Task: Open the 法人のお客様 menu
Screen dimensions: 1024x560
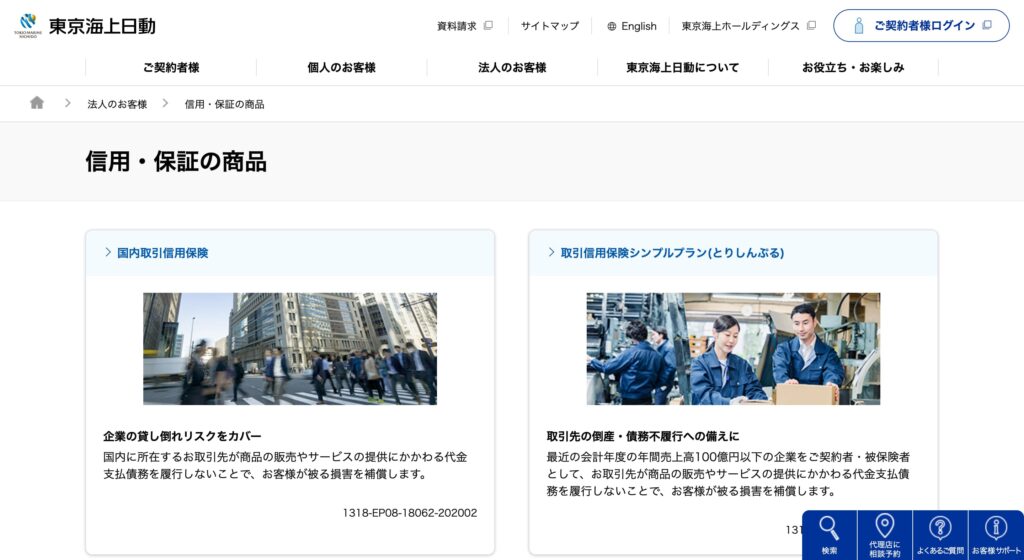Action: [512, 67]
